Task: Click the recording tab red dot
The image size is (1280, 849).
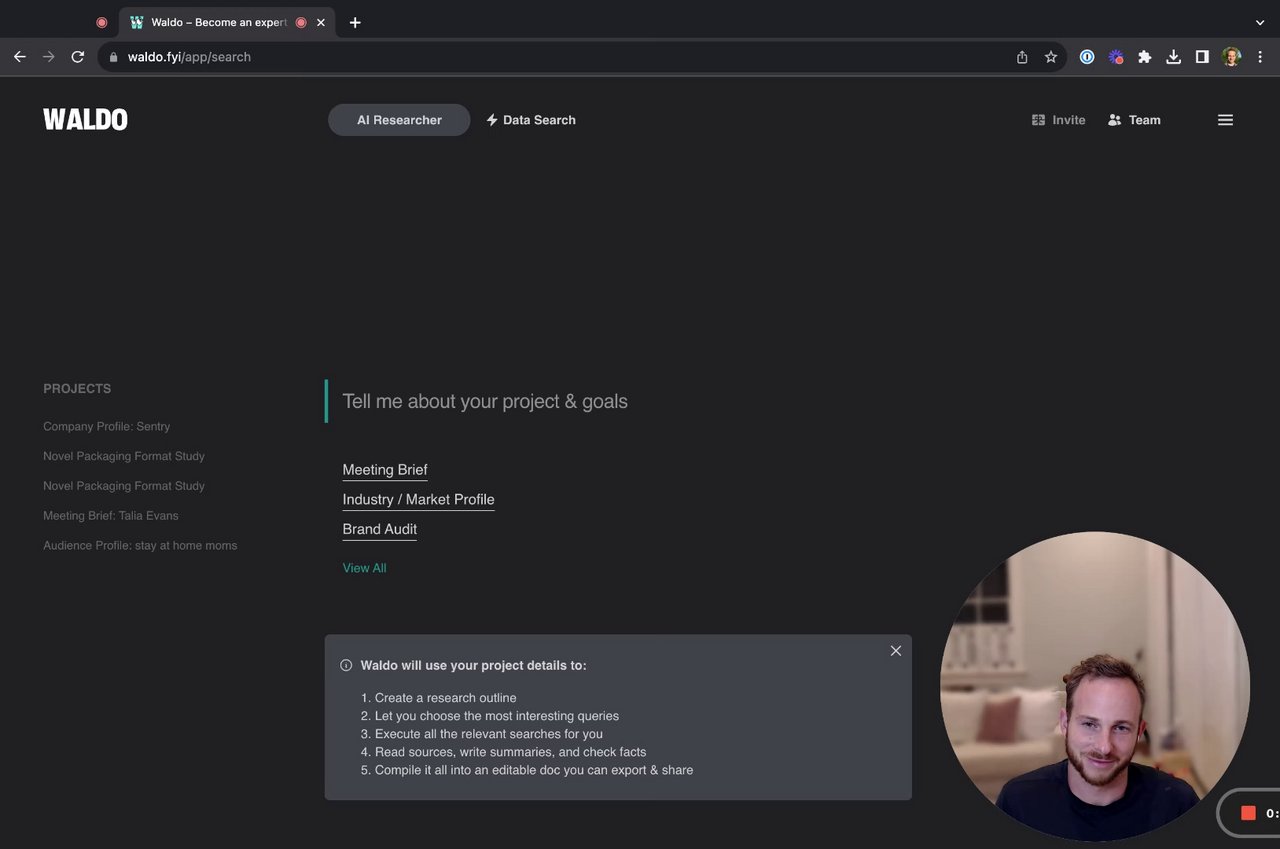Action: pos(102,22)
